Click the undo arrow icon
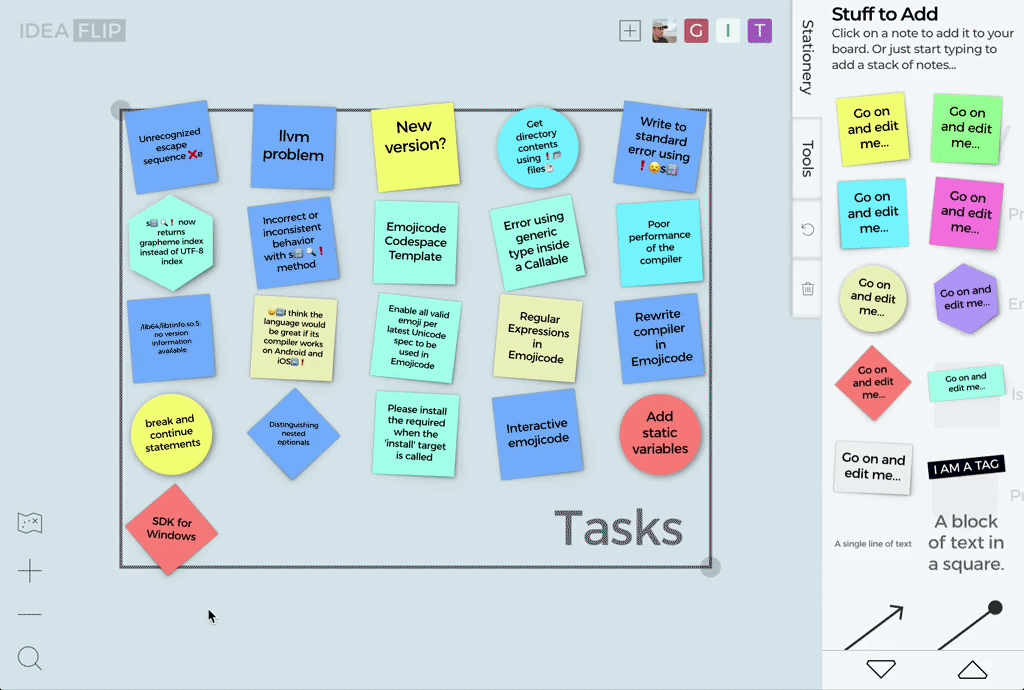Image resolution: width=1024 pixels, height=690 pixels. pyautogui.click(x=808, y=229)
